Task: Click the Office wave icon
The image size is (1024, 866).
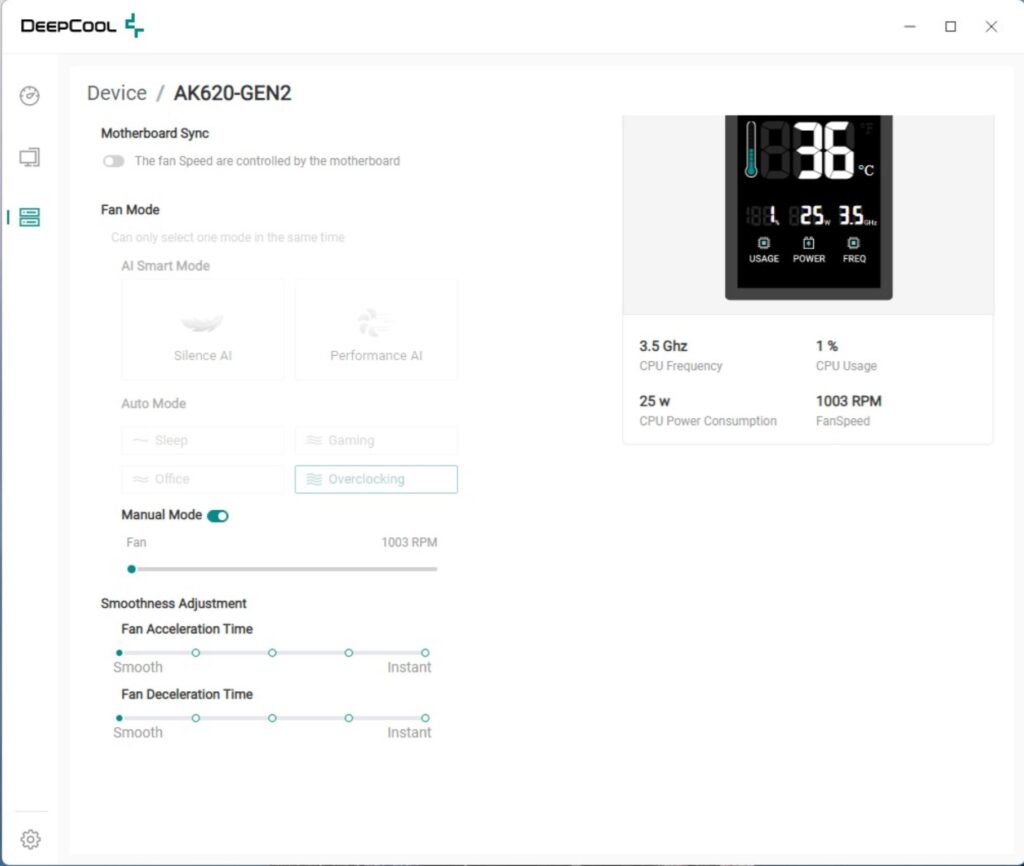Action: tap(140, 479)
